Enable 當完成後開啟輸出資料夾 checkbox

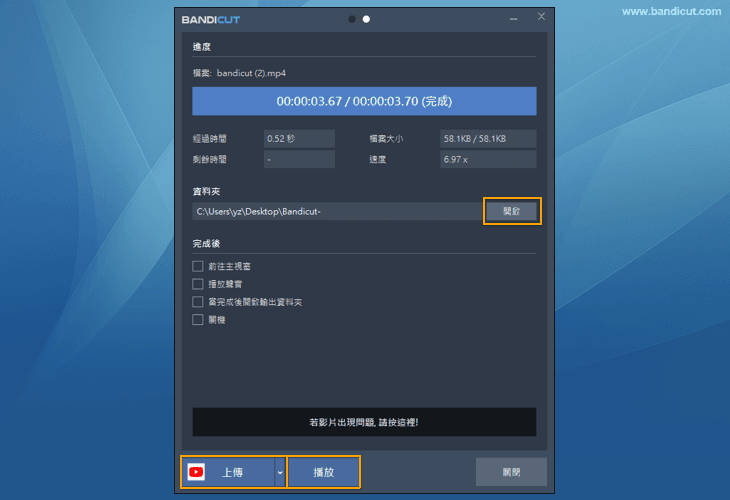pyautogui.click(x=198, y=302)
